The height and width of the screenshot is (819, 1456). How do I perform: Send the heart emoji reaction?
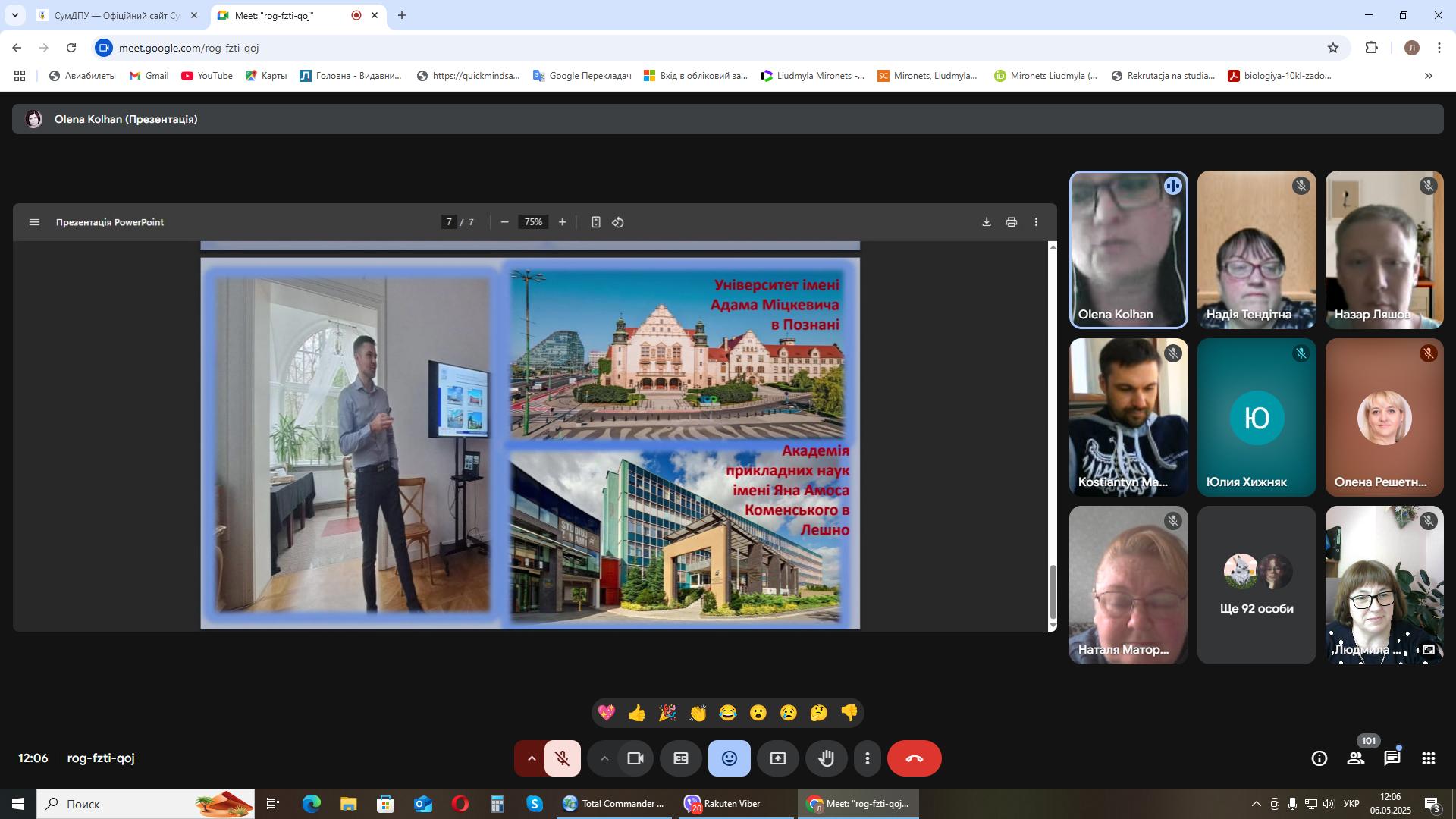(x=607, y=713)
